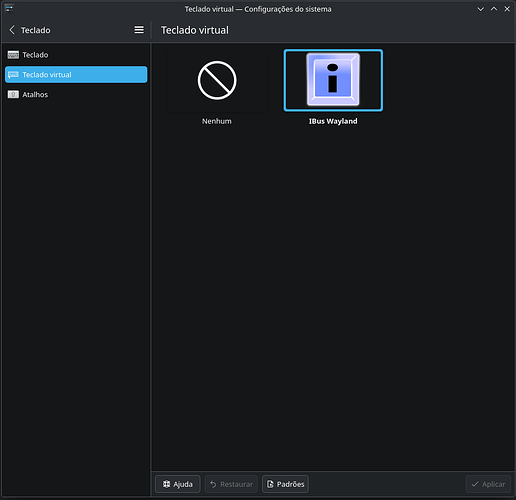
Task: Open the Teclado settings page
Action: click(76, 55)
